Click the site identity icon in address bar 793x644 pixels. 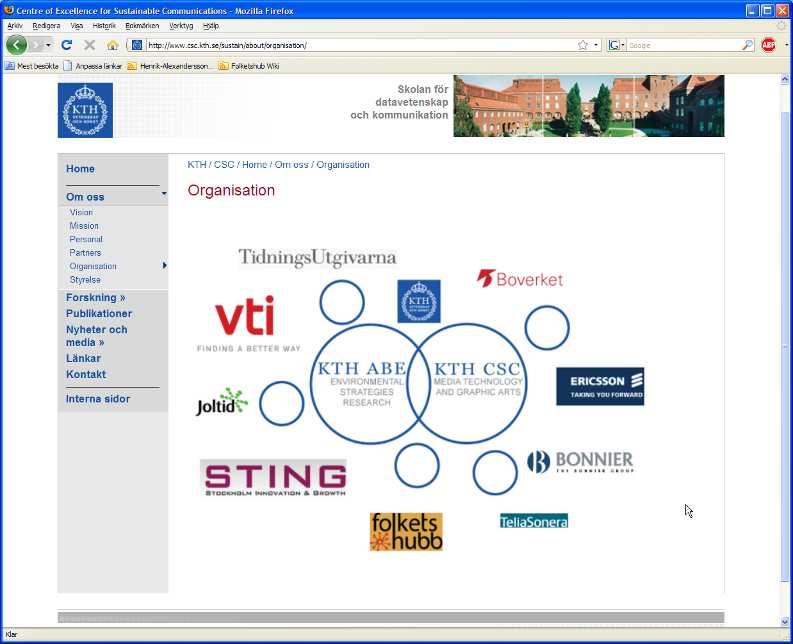tap(137, 46)
